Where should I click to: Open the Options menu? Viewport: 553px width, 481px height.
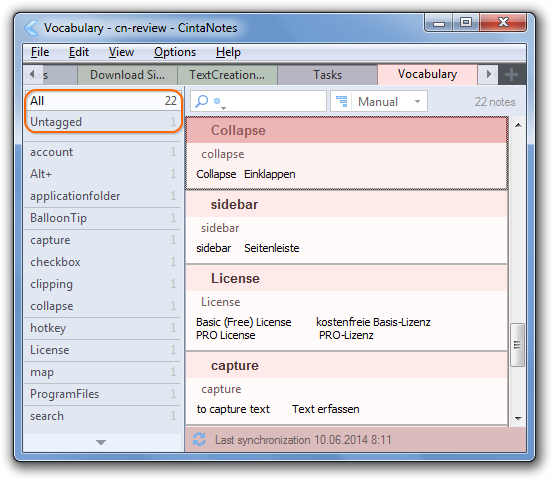(175, 52)
